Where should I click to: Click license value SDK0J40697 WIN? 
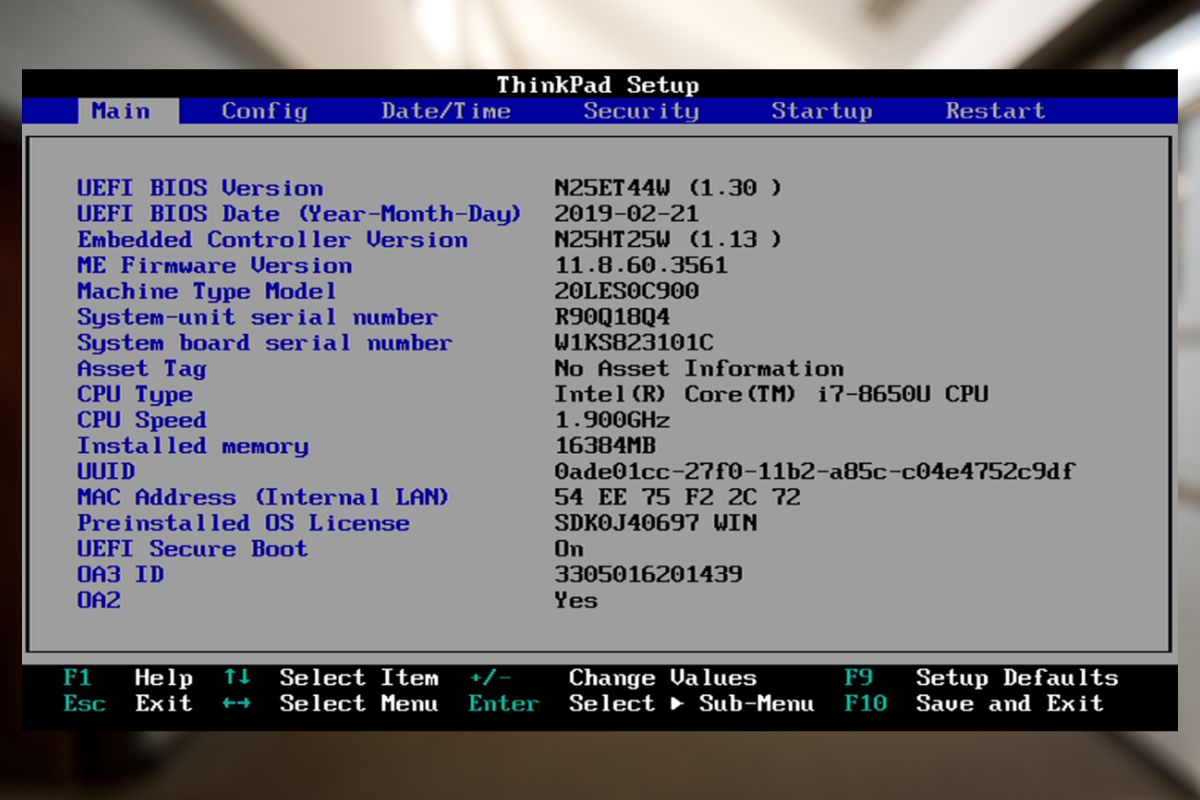[x=655, y=524]
